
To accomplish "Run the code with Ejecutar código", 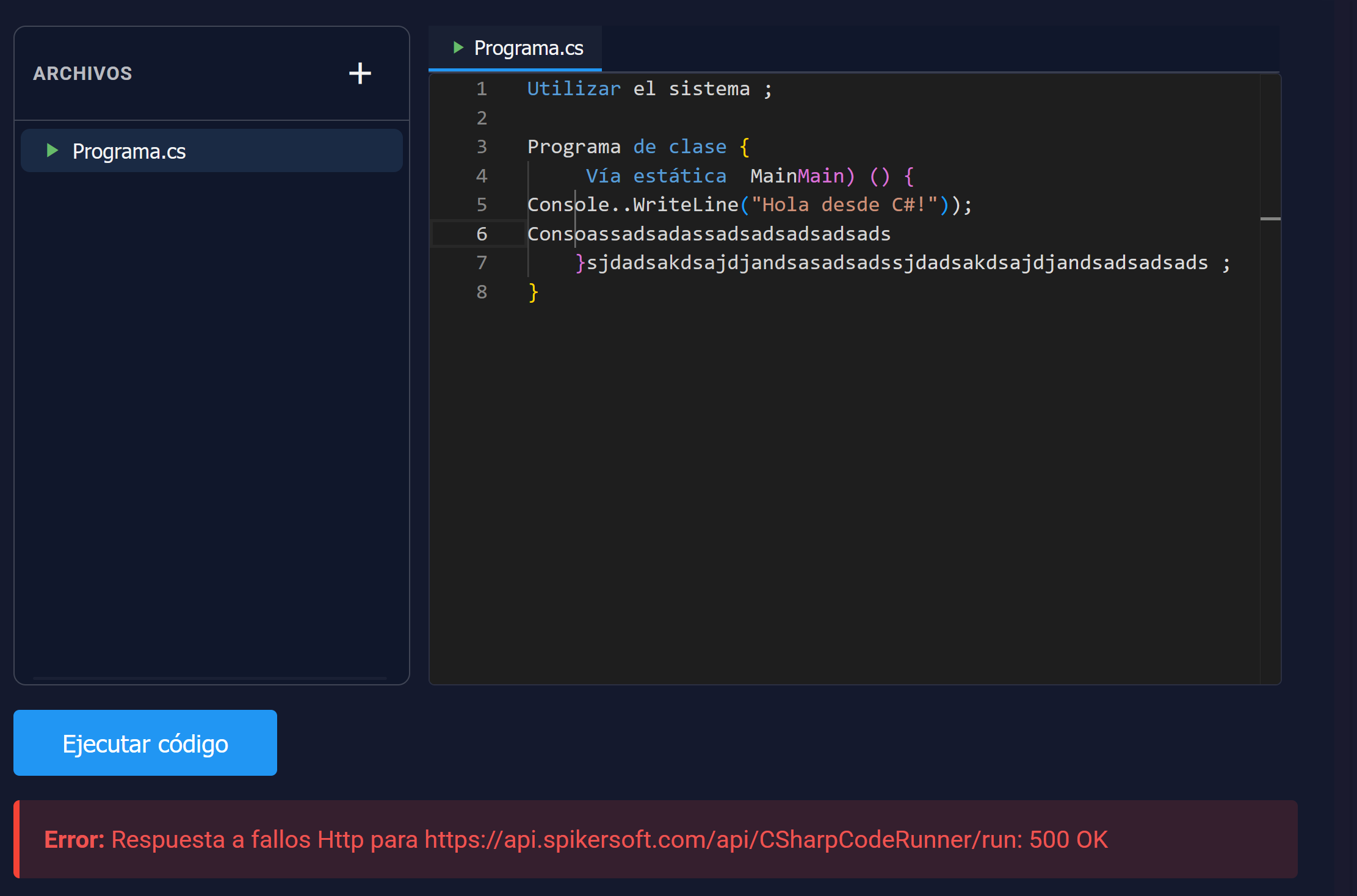I will (x=145, y=743).
